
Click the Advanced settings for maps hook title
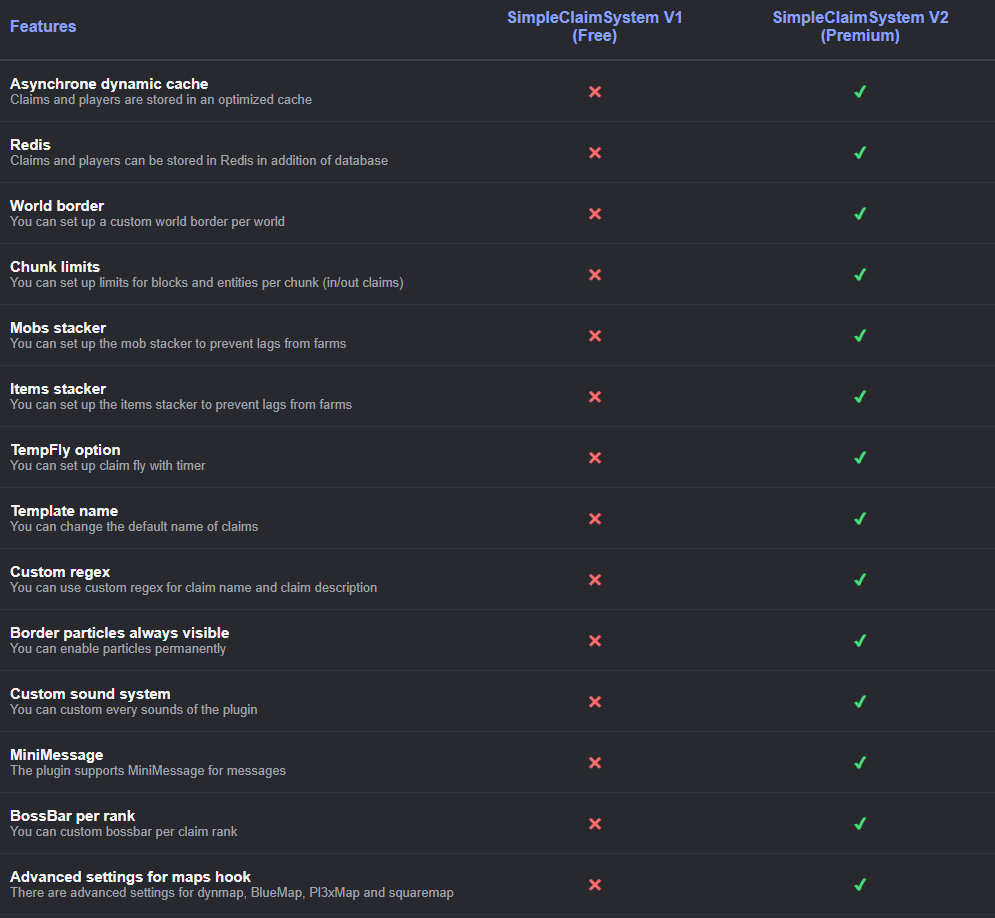(x=131, y=877)
